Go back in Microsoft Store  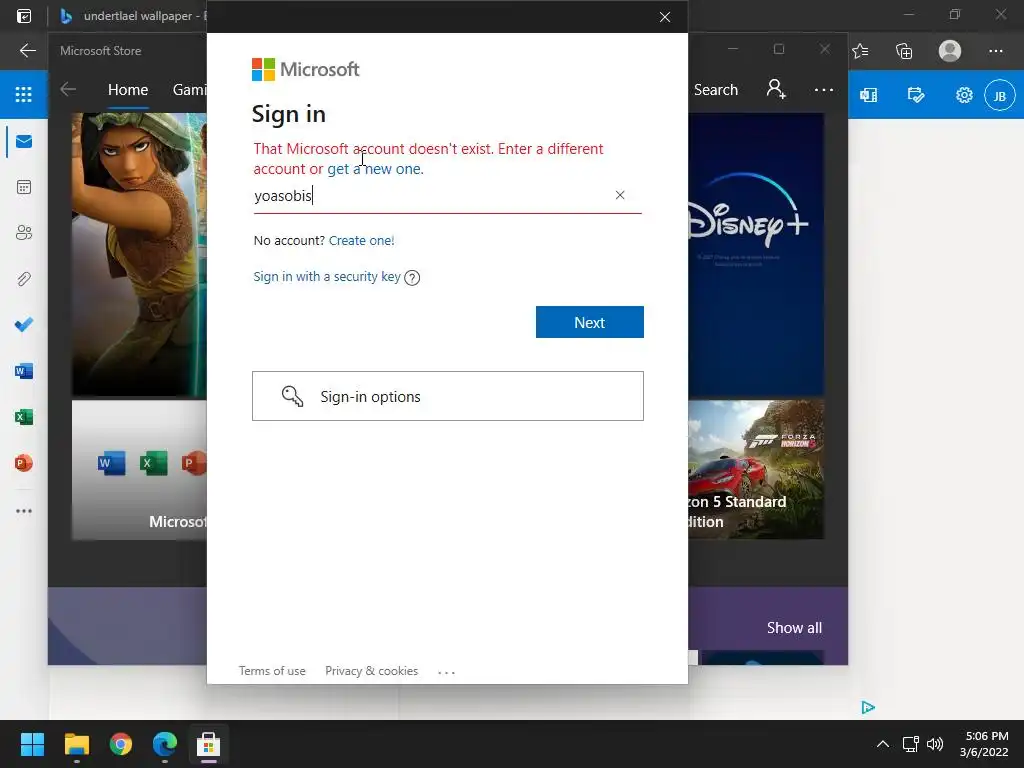pyautogui.click(x=68, y=89)
